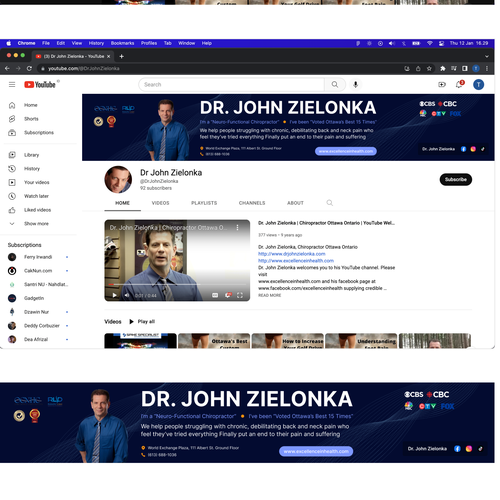Click READ MORE under the description
This screenshot has height=500, width=500.
[x=270, y=295]
